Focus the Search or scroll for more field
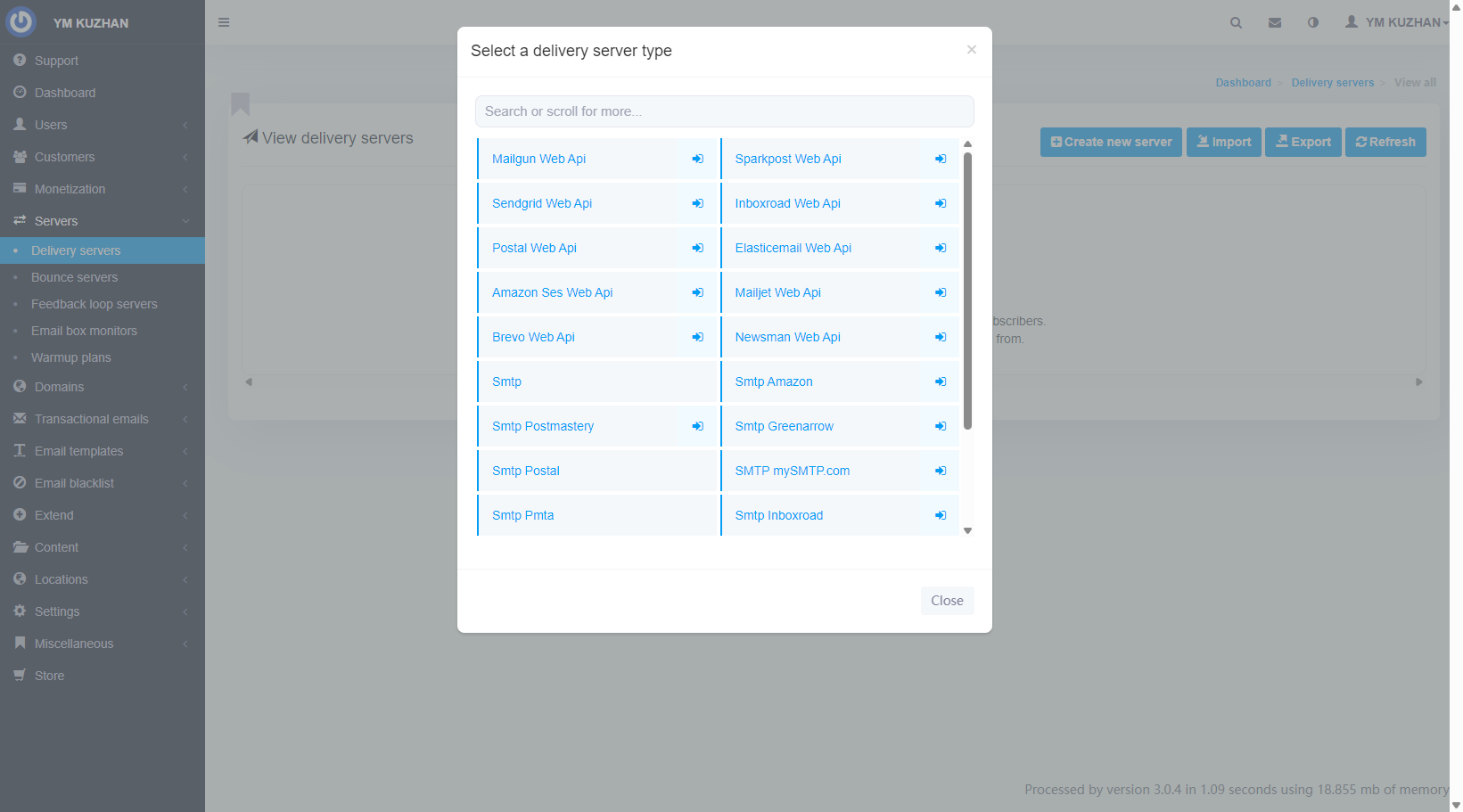 click(x=724, y=111)
